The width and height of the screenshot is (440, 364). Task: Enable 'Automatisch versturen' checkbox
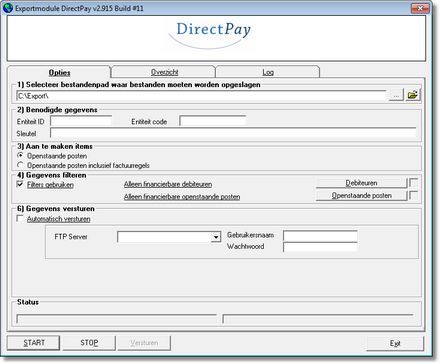(x=20, y=219)
